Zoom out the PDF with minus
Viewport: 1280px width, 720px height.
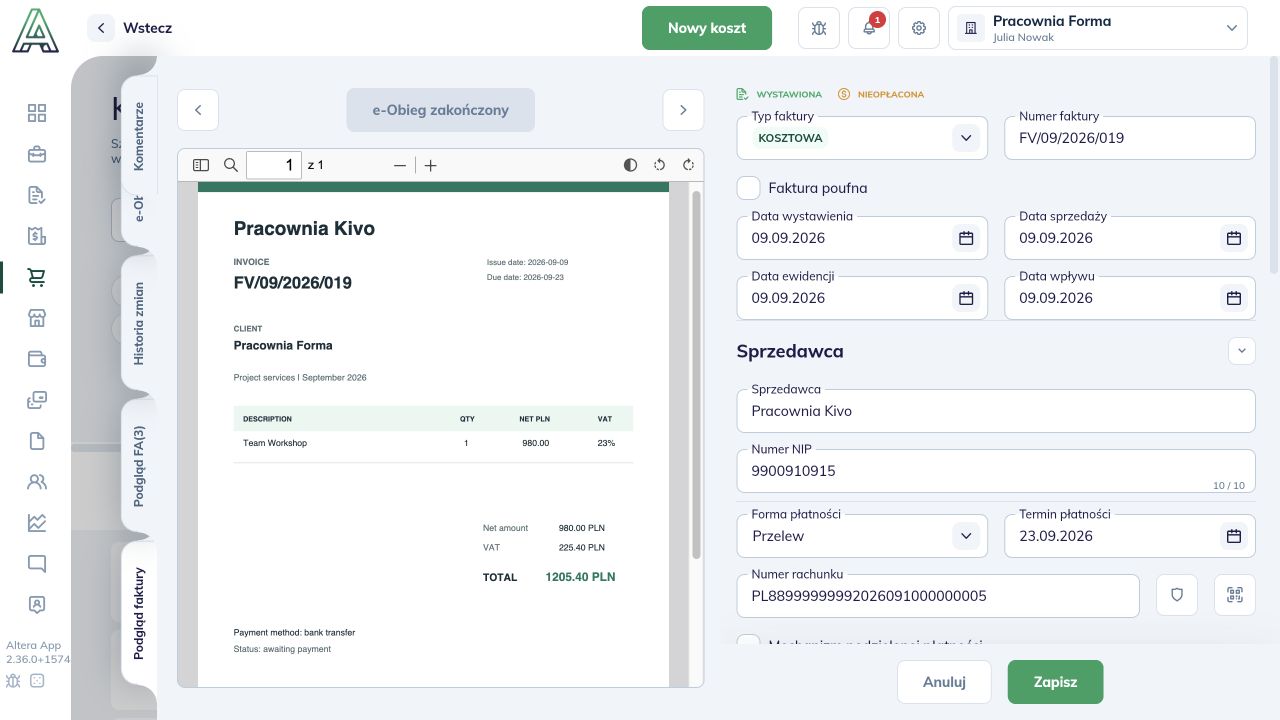pos(400,165)
